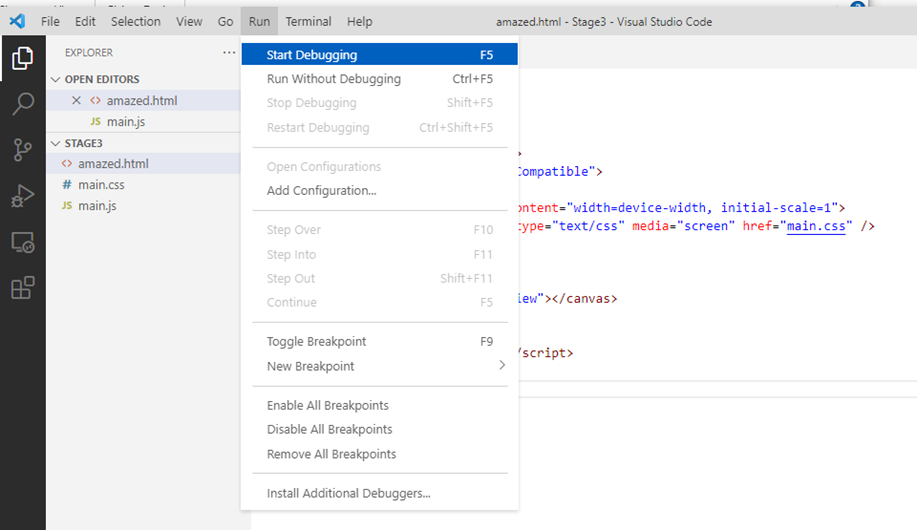Screen dimensions: 917x530
Task: Click the VS Code logo icon
Action: coord(17,22)
